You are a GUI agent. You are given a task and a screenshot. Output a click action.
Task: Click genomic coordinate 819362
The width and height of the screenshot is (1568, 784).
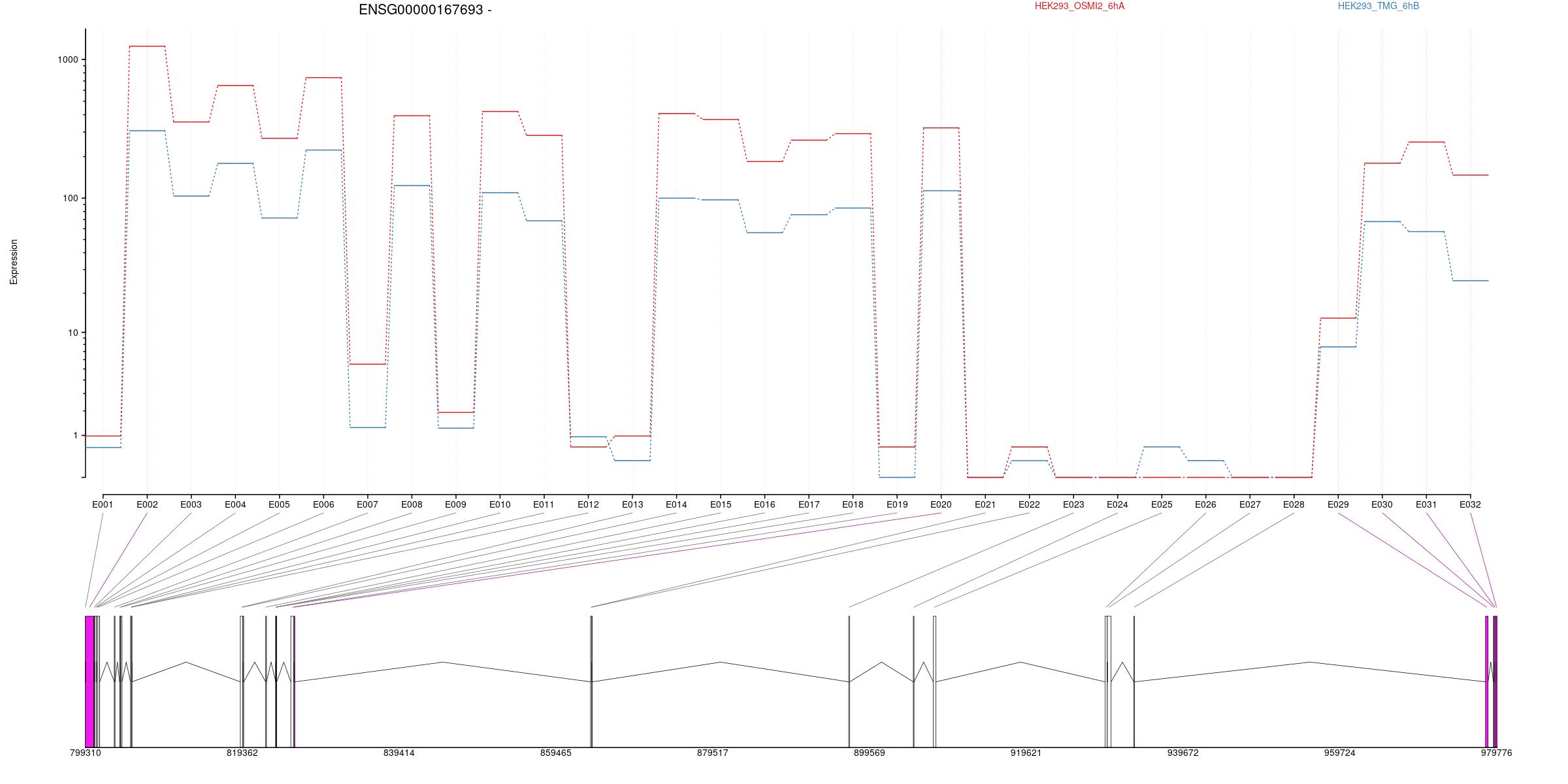[x=242, y=753]
